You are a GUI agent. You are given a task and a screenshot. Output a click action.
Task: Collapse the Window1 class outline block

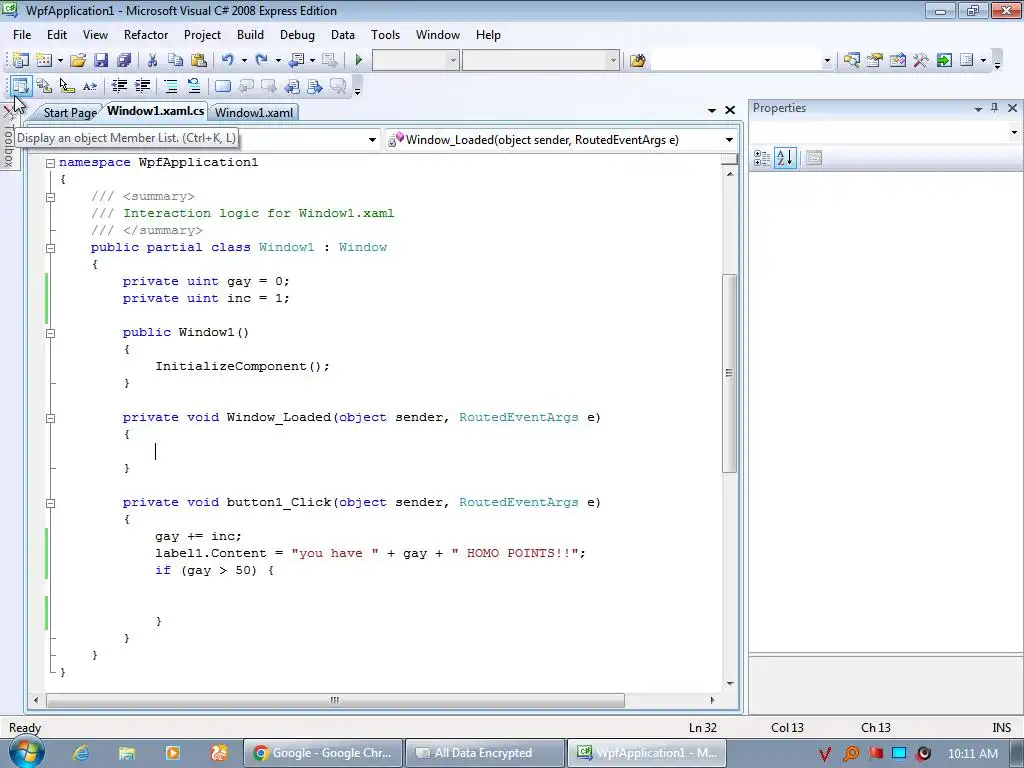click(x=50, y=248)
